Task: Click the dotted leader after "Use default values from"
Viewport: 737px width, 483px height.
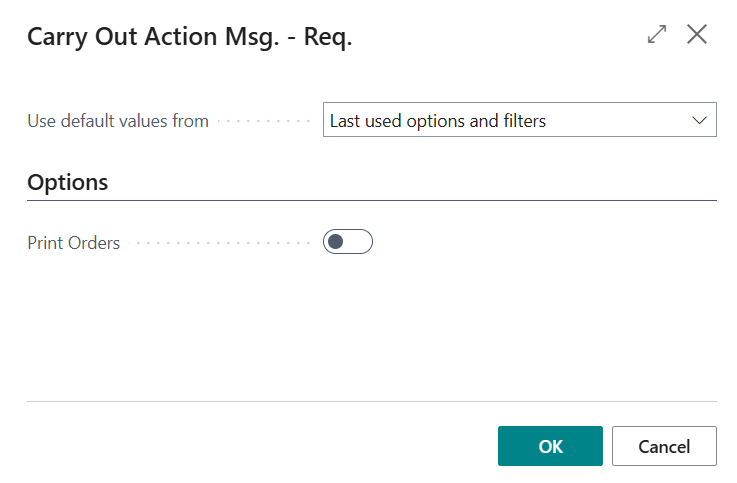Action: (x=265, y=121)
